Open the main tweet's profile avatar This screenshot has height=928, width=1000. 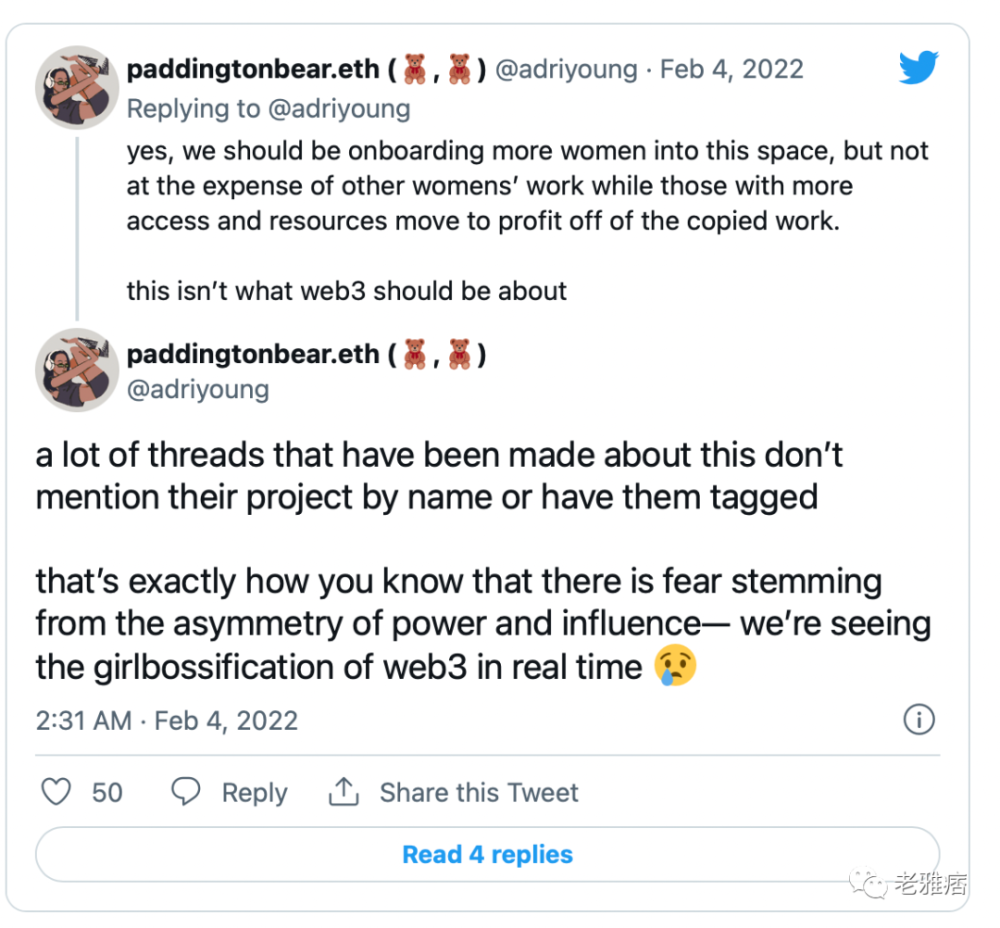(77, 370)
